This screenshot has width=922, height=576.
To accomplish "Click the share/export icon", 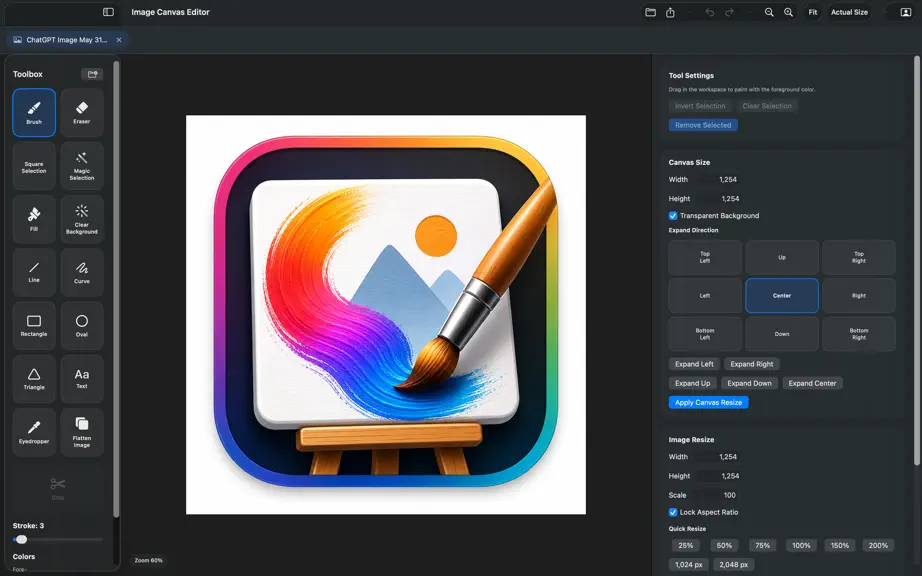I will point(670,12).
